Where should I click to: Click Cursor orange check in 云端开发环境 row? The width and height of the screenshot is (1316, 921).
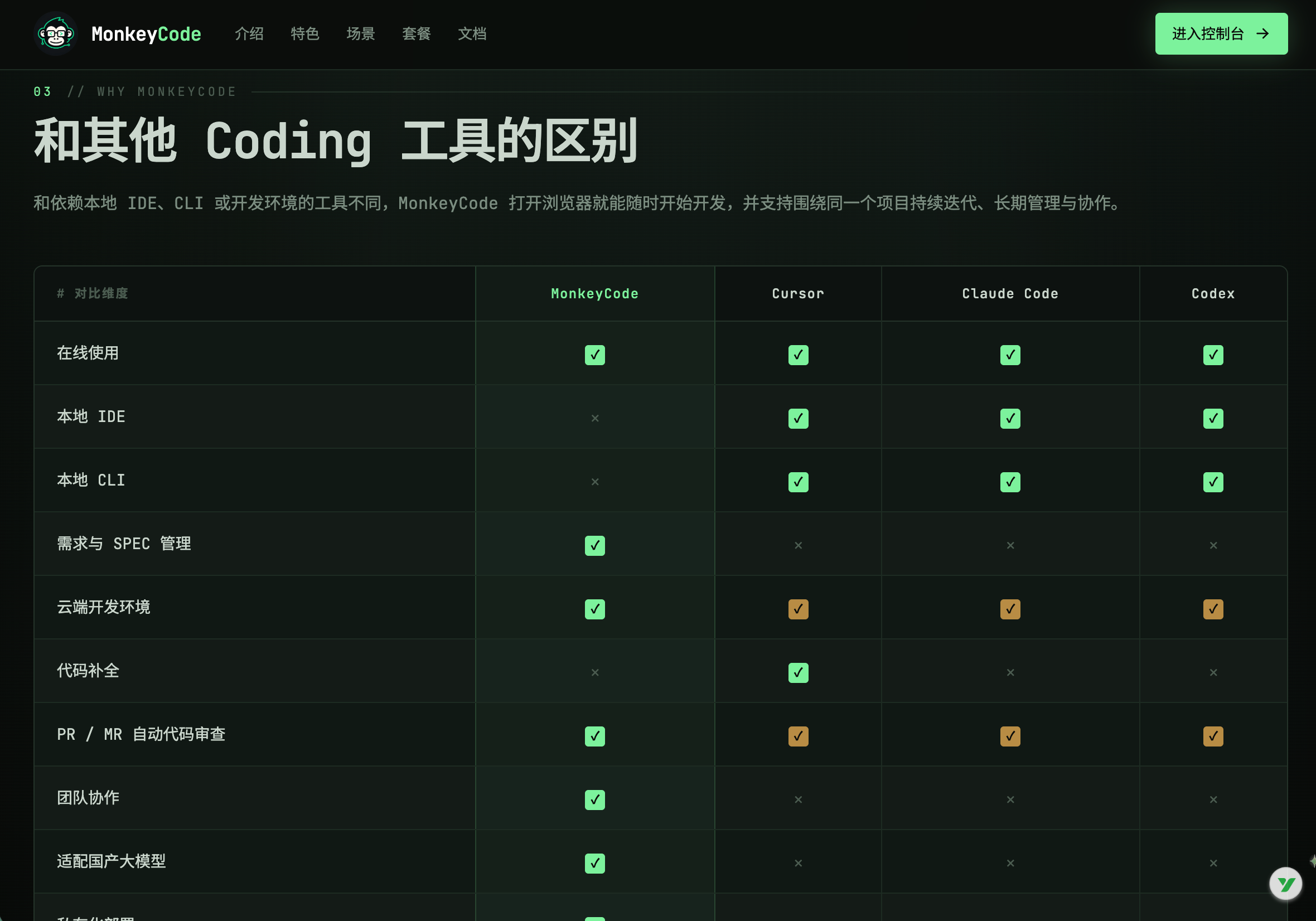[798, 609]
